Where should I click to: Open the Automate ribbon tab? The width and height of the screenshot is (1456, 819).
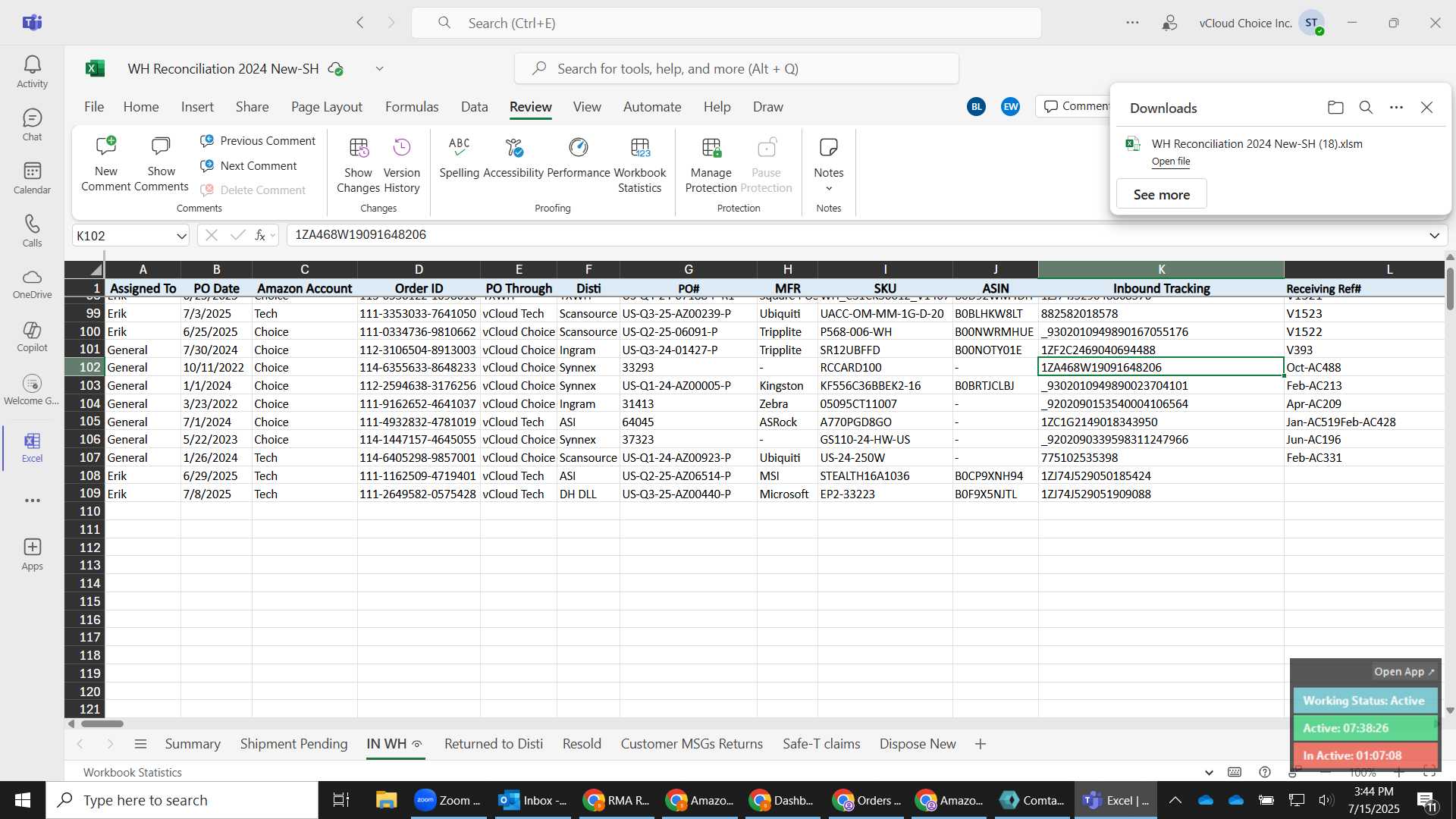point(652,107)
